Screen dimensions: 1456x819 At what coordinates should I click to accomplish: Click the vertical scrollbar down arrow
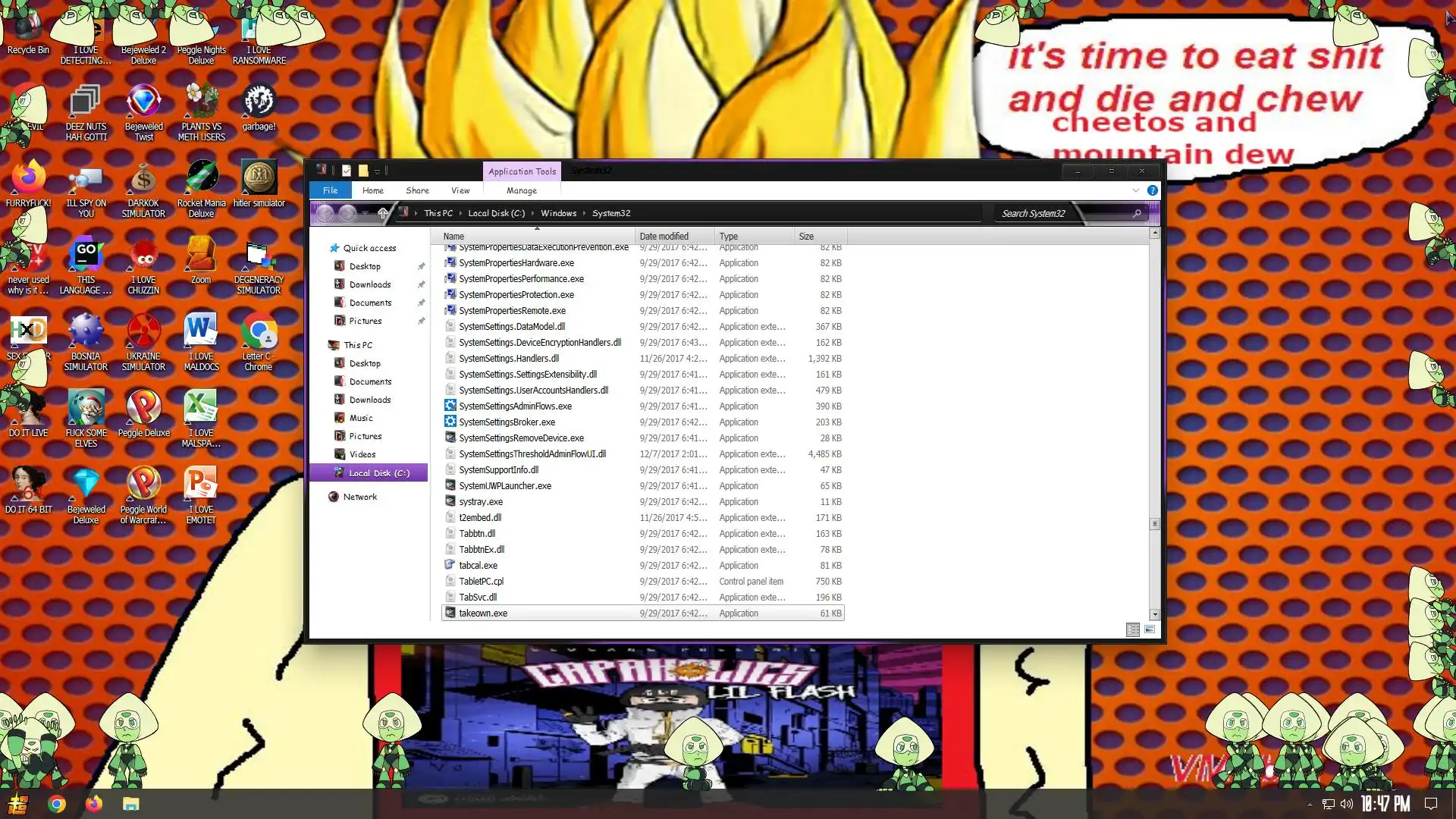point(1154,615)
